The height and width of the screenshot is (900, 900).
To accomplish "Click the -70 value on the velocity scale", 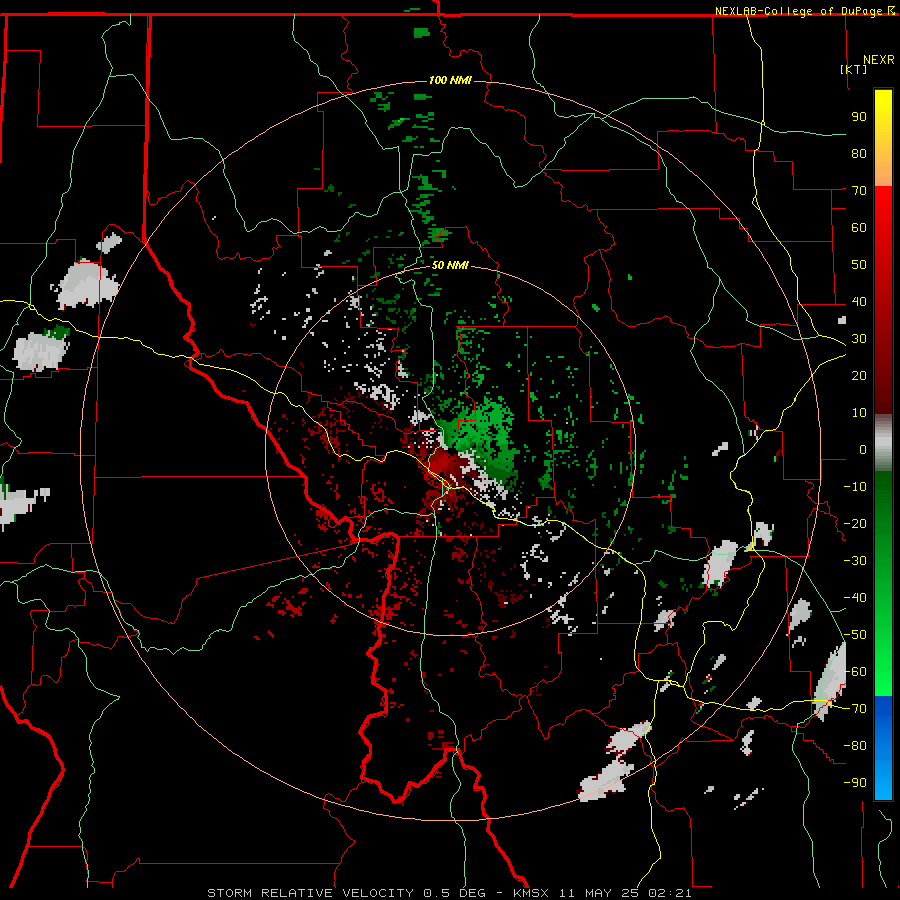I will coord(855,709).
